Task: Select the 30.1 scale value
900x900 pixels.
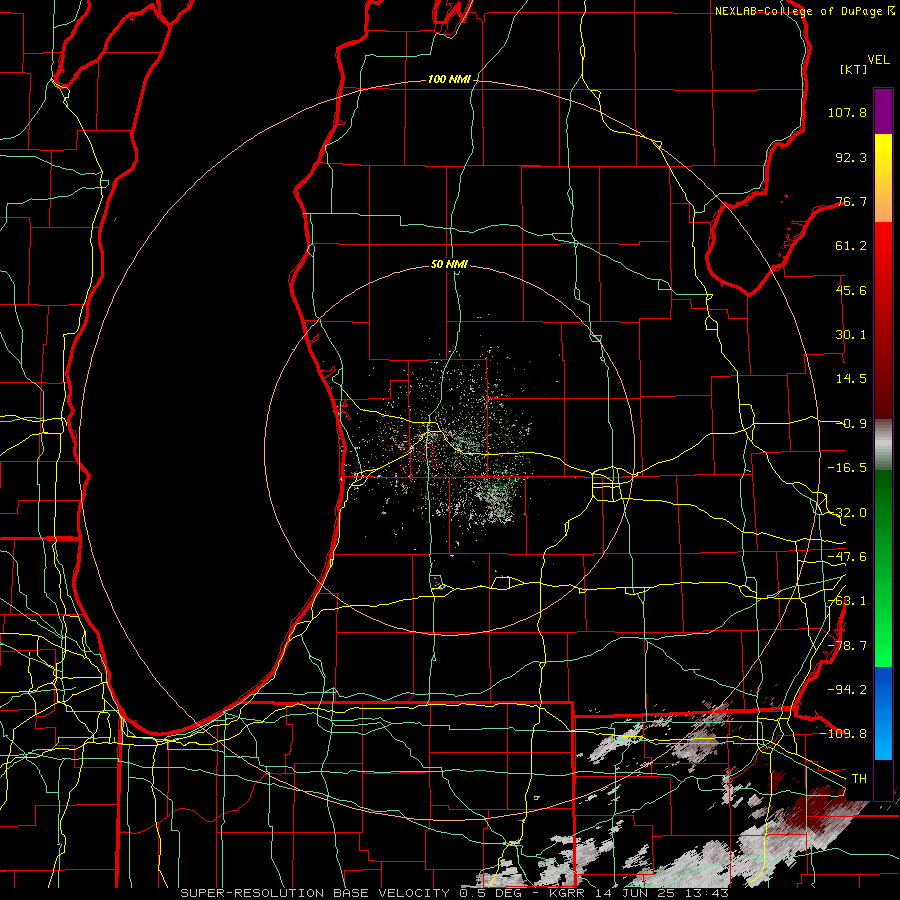Action: click(851, 335)
